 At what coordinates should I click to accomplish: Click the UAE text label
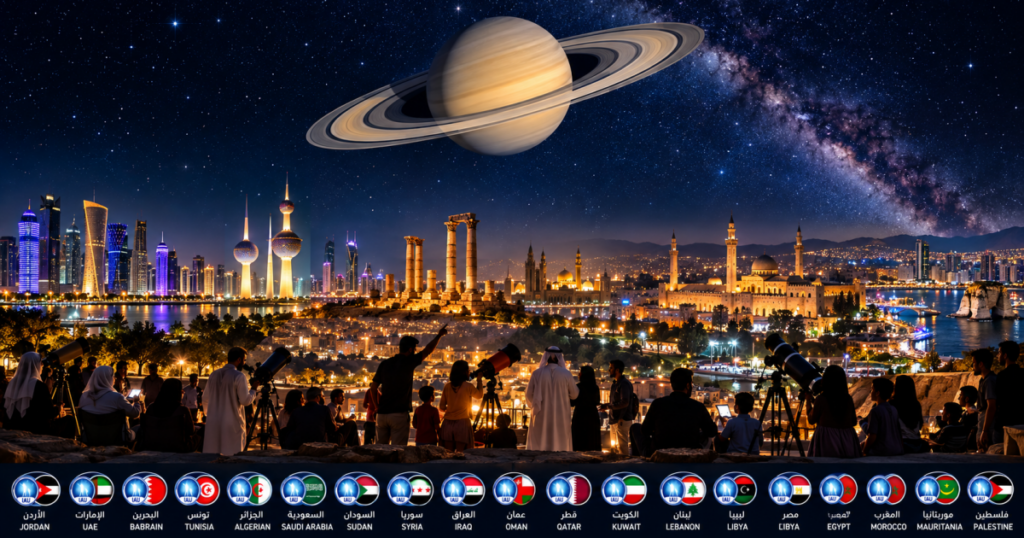90,527
